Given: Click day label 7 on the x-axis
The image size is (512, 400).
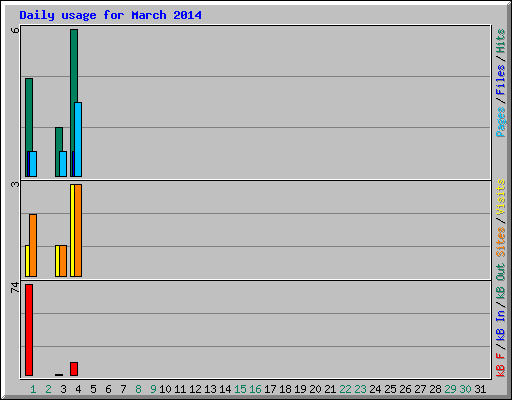Looking at the screenshot, I should coord(123,389).
